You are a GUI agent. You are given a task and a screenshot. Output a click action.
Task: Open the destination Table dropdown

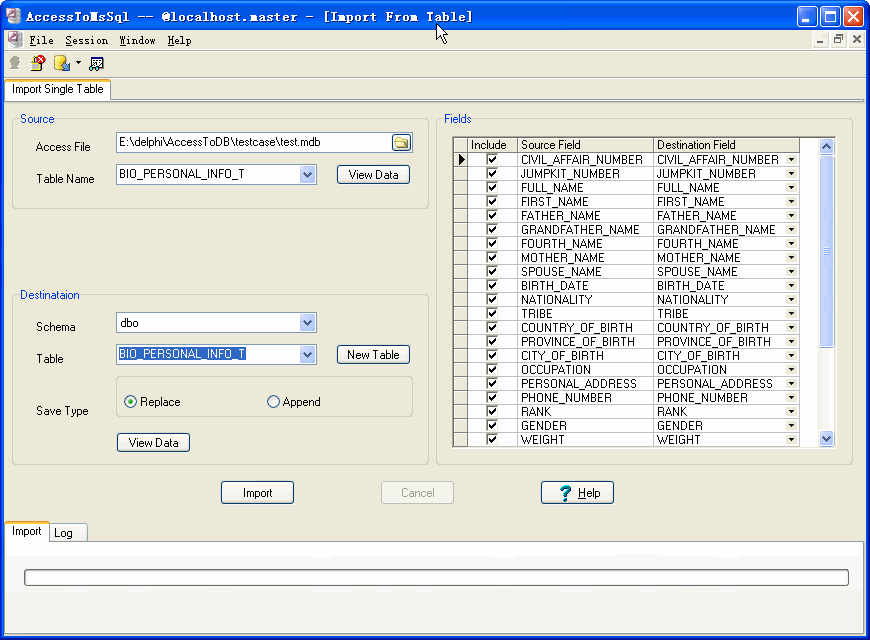click(x=307, y=354)
